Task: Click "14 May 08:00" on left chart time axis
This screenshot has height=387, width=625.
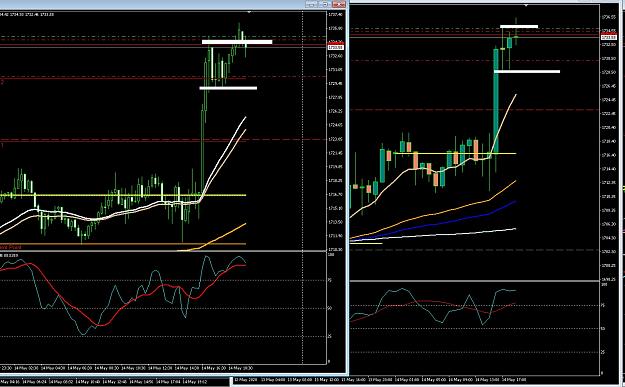Action: click(108, 368)
